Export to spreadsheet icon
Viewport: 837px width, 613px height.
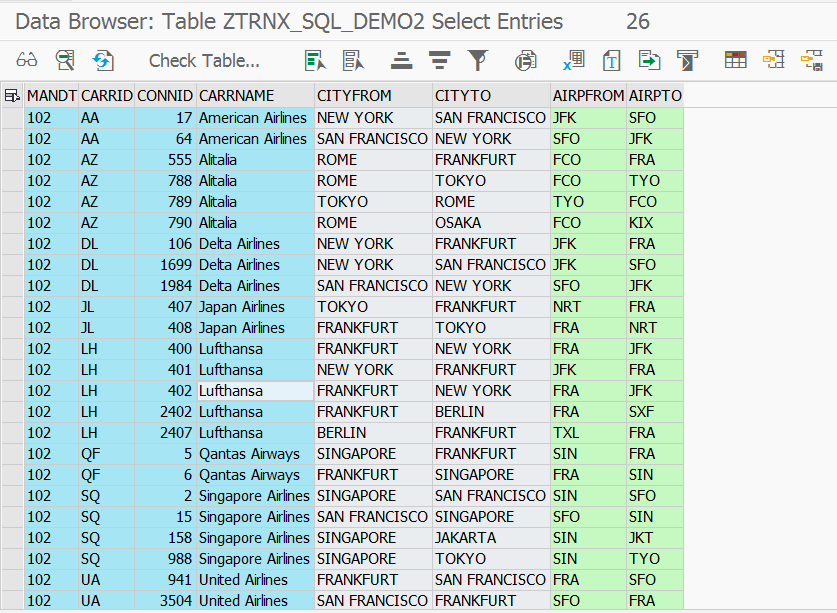tap(574, 60)
